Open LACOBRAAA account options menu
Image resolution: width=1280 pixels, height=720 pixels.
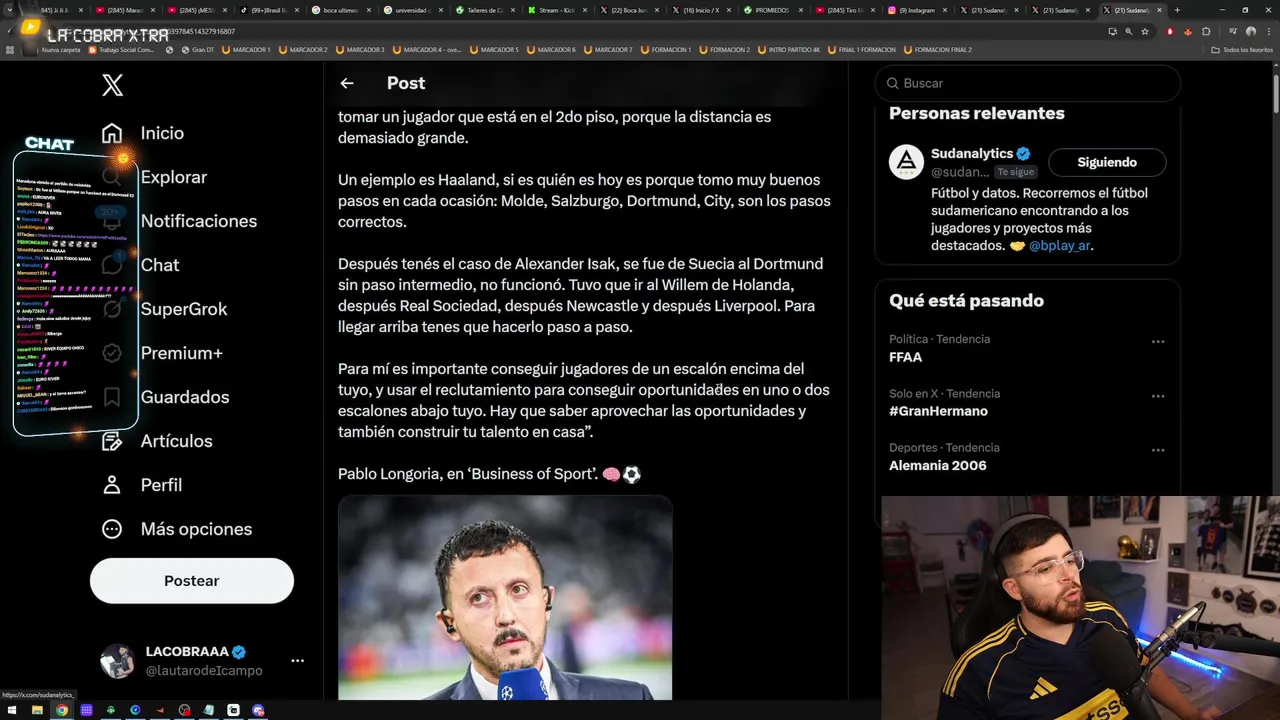[x=297, y=661]
